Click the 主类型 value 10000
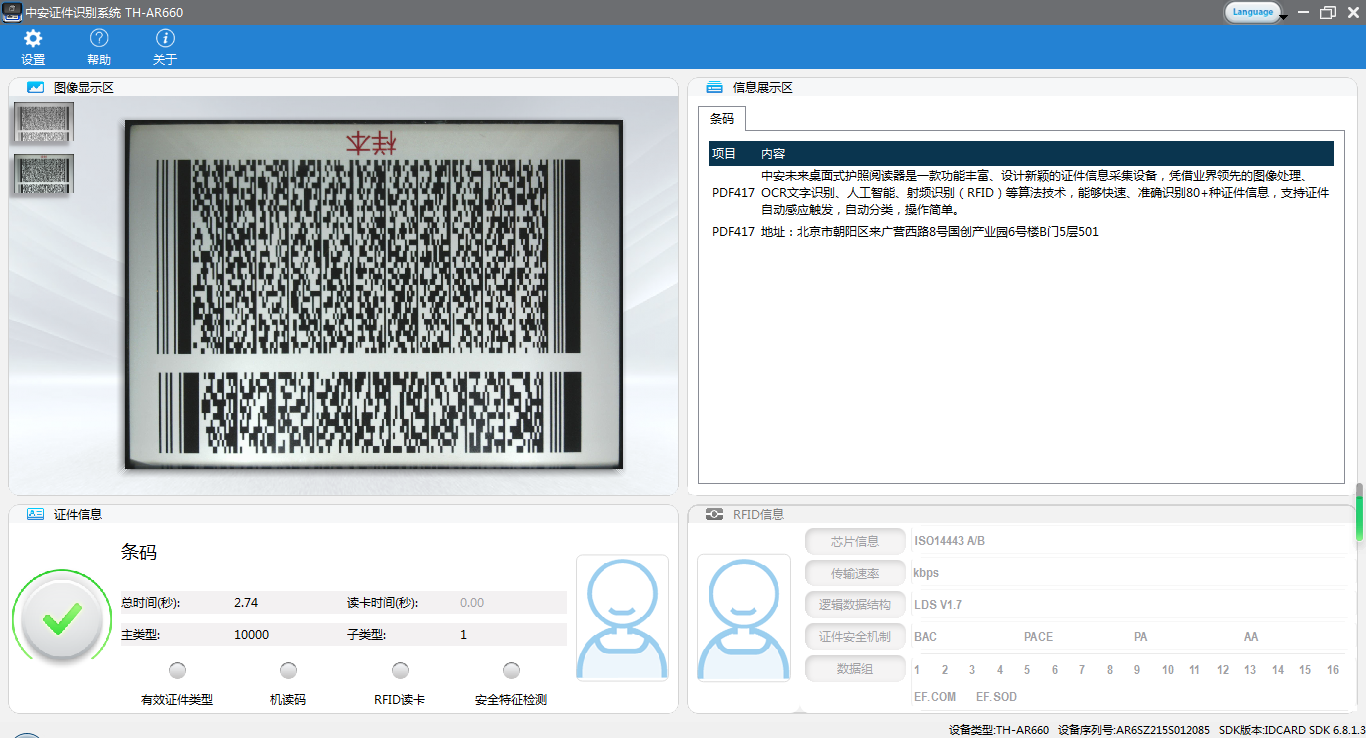Viewport: 1366px width, 738px height. click(x=251, y=635)
